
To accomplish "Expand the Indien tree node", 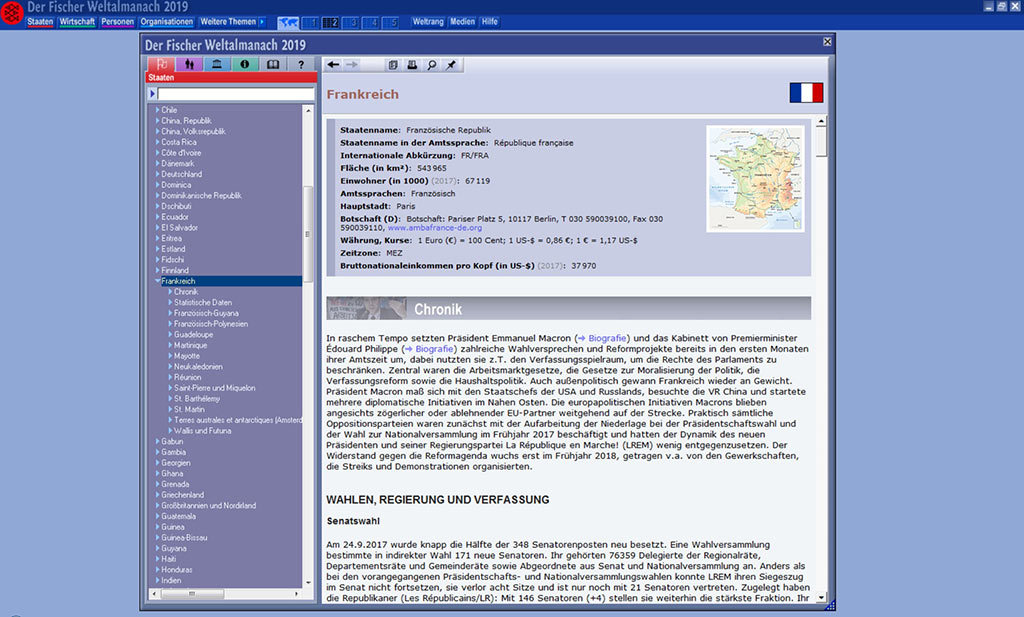I will [157, 580].
